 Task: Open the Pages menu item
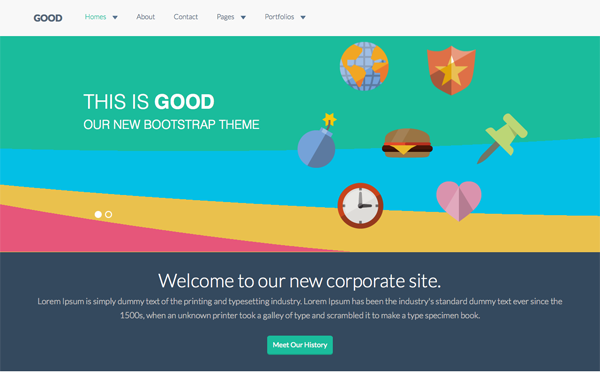coord(225,17)
